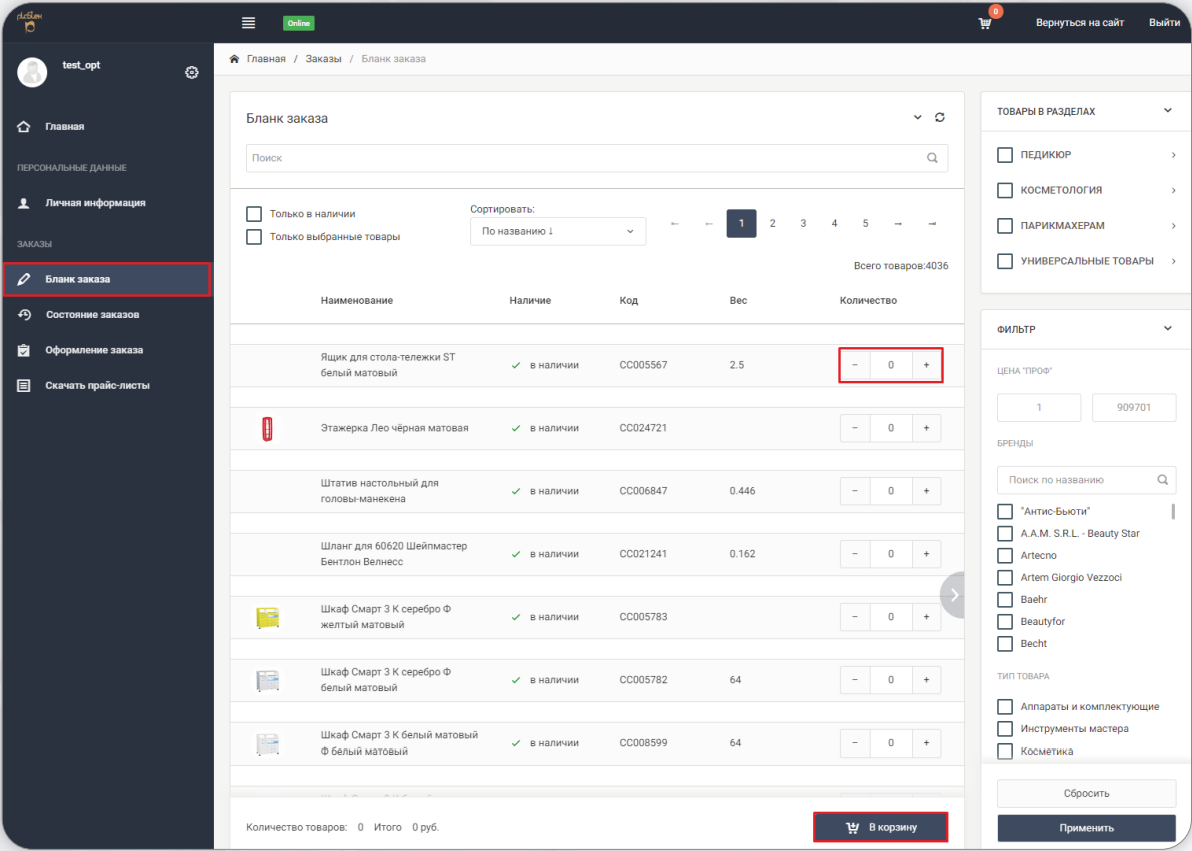Click the home icon in breadcrumb
1192x851 pixels.
pyautogui.click(x=234, y=59)
